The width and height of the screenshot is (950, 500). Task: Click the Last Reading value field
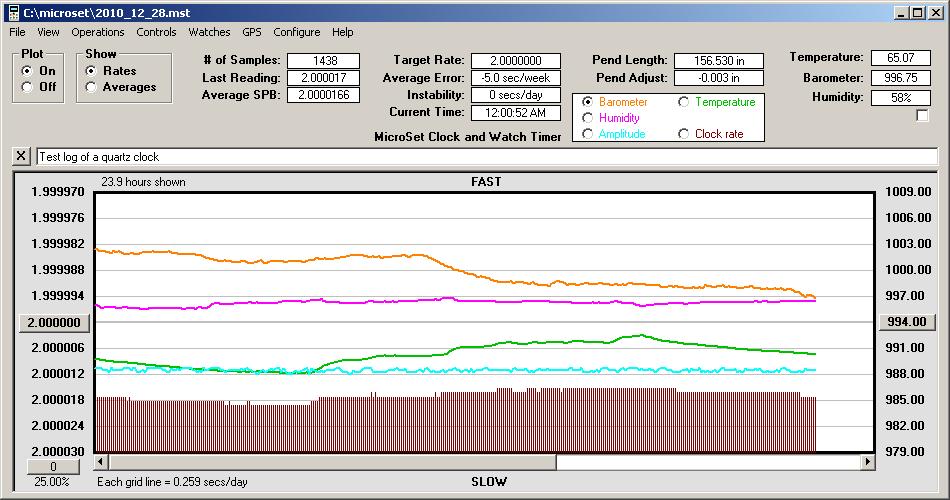coord(324,78)
